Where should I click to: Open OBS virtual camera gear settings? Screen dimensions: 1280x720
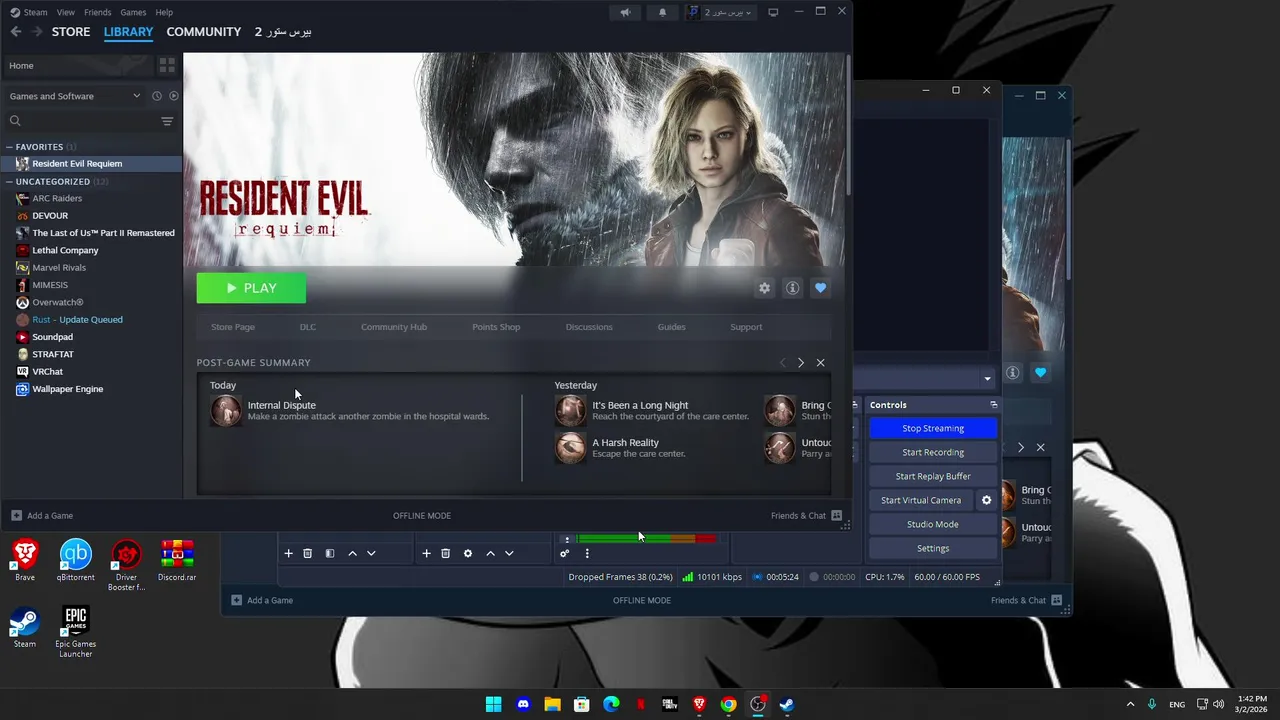pos(987,500)
